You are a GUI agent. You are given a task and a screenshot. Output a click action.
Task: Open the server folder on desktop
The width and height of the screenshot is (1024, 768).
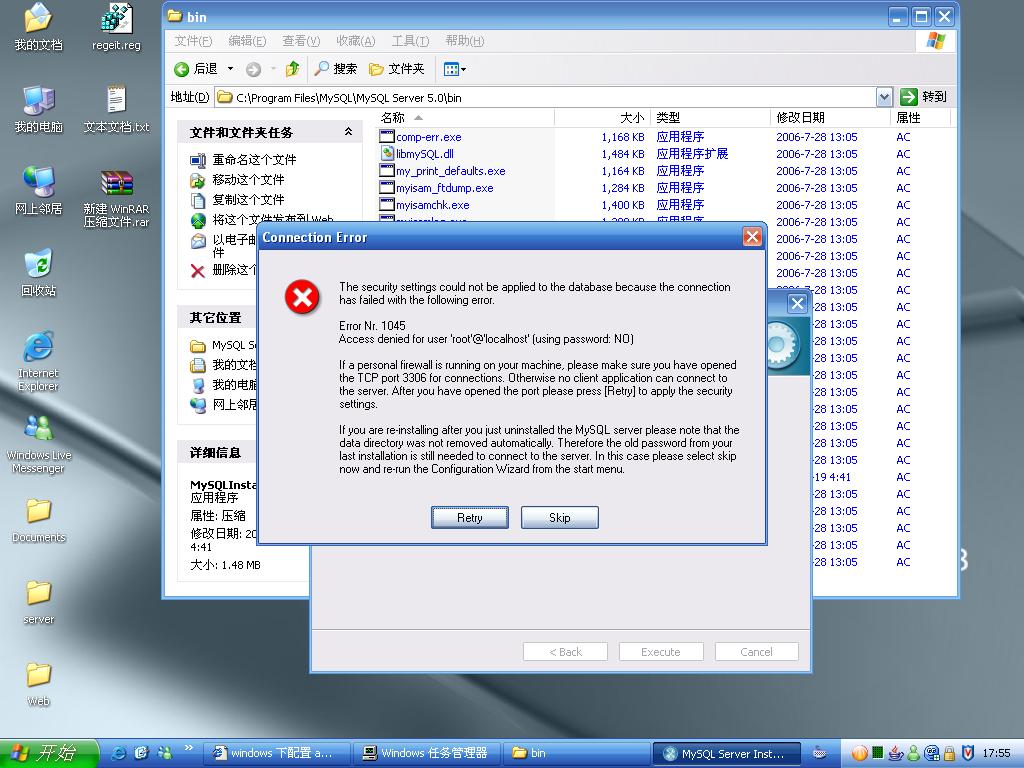[39, 602]
